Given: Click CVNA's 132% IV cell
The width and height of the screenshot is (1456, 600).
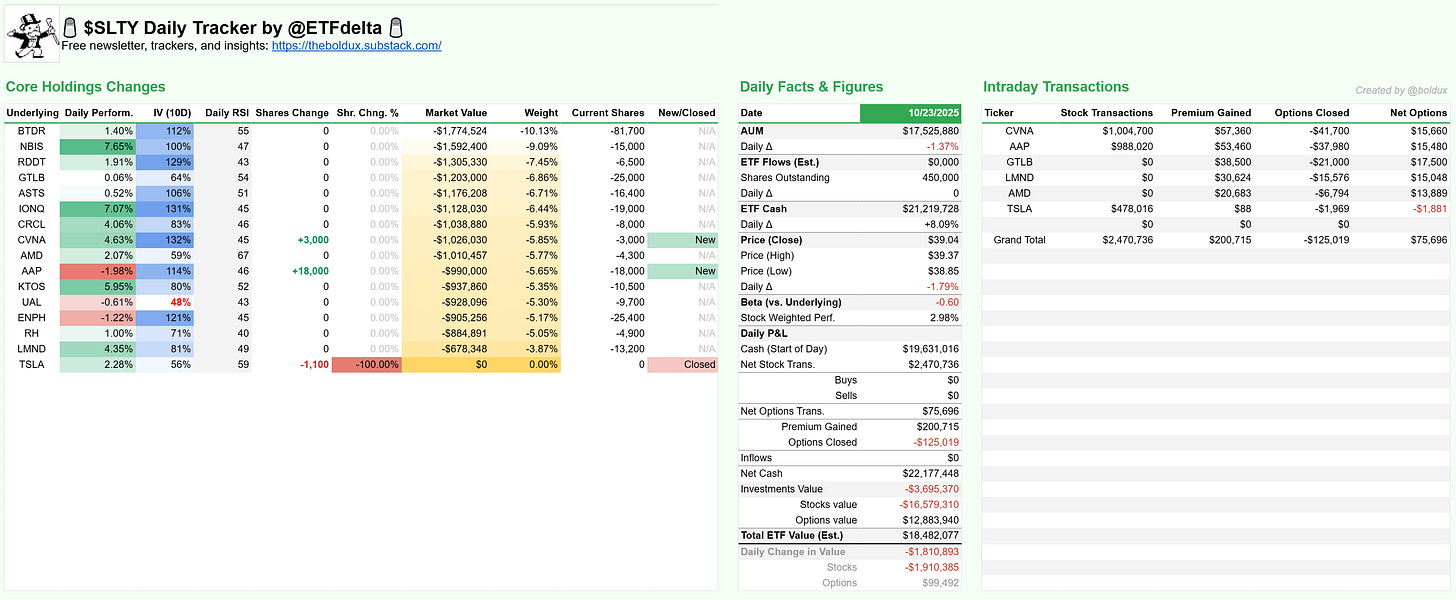Looking at the screenshot, I should (165, 240).
